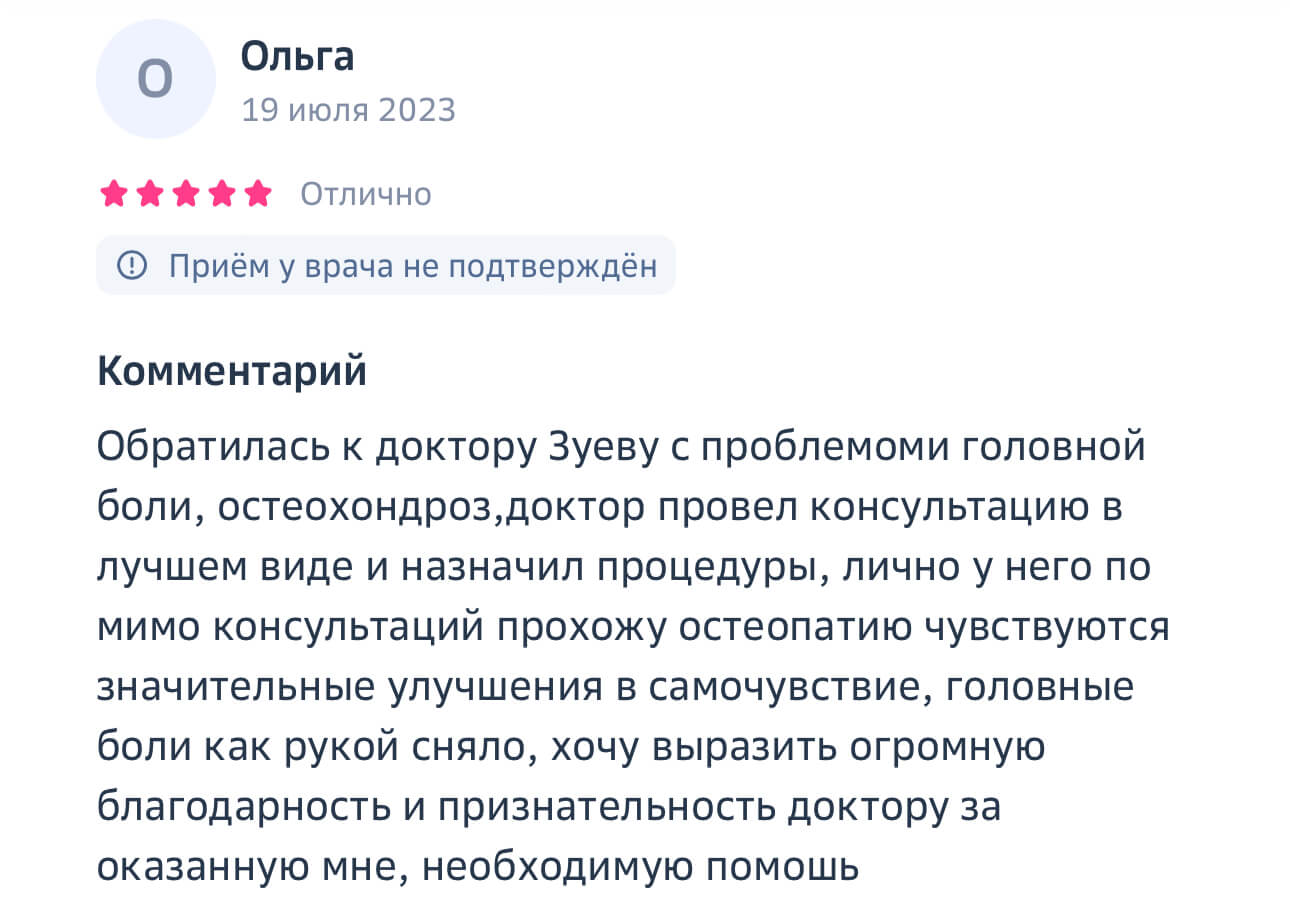Click the Отлично rating label
Screen dimensions: 1290x898
coord(366,193)
